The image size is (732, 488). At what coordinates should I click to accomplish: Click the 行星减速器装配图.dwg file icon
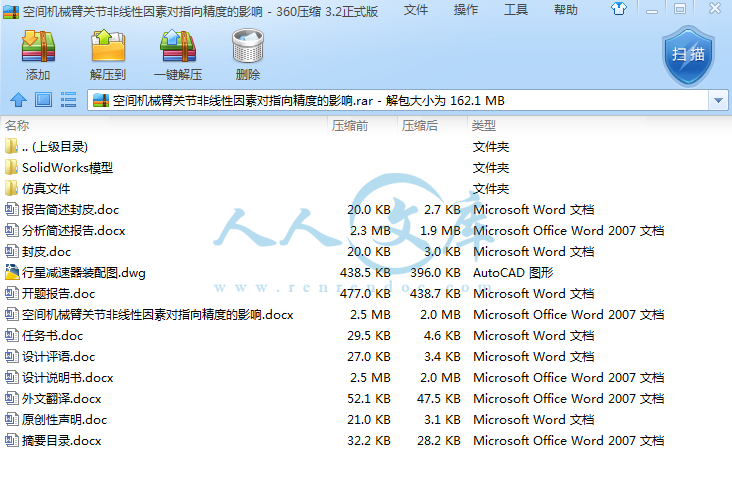pos(12,272)
